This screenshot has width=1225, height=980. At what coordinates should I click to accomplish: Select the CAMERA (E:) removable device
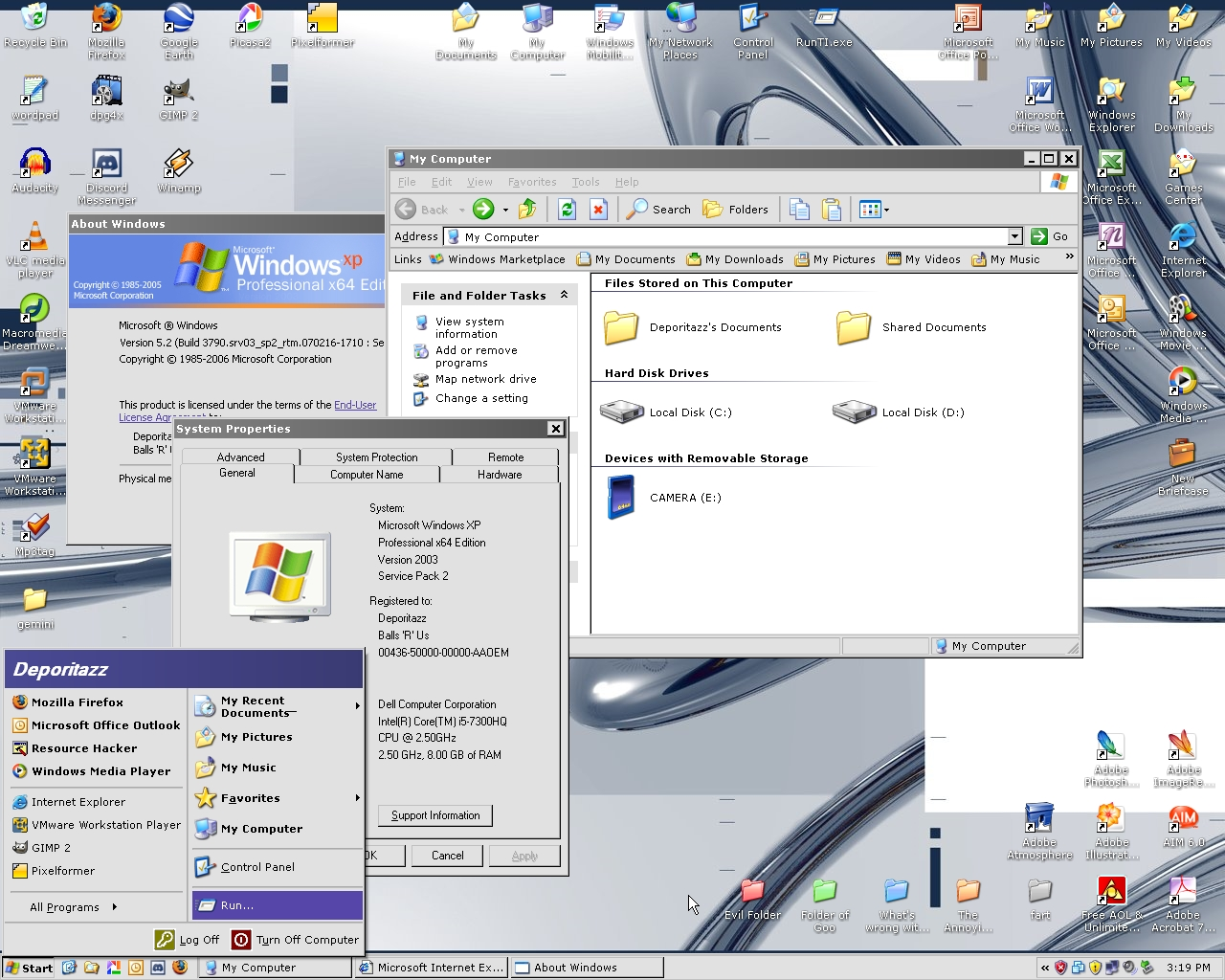pos(621,498)
